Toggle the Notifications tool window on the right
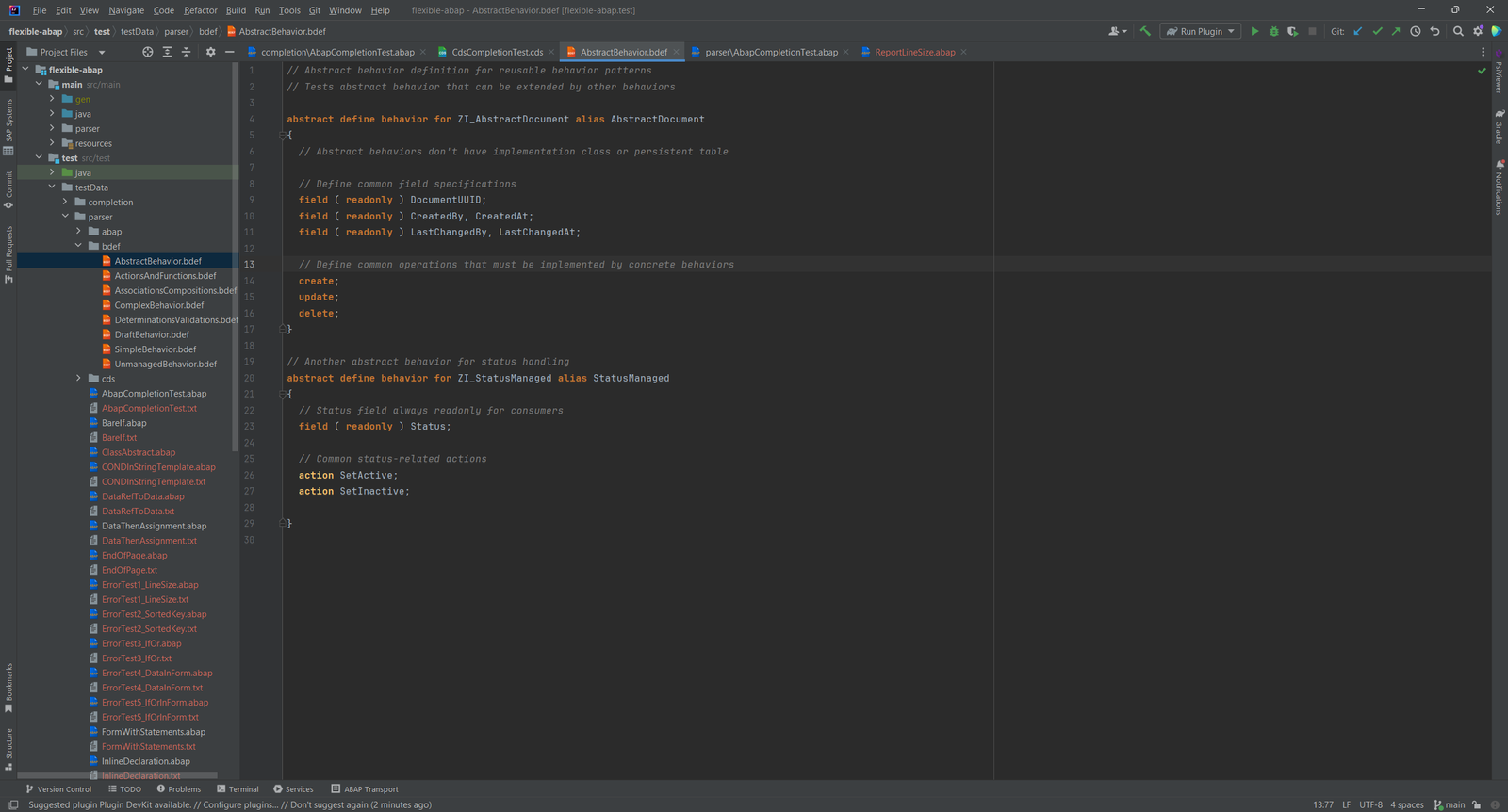The image size is (1508, 812). pyautogui.click(x=1499, y=187)
